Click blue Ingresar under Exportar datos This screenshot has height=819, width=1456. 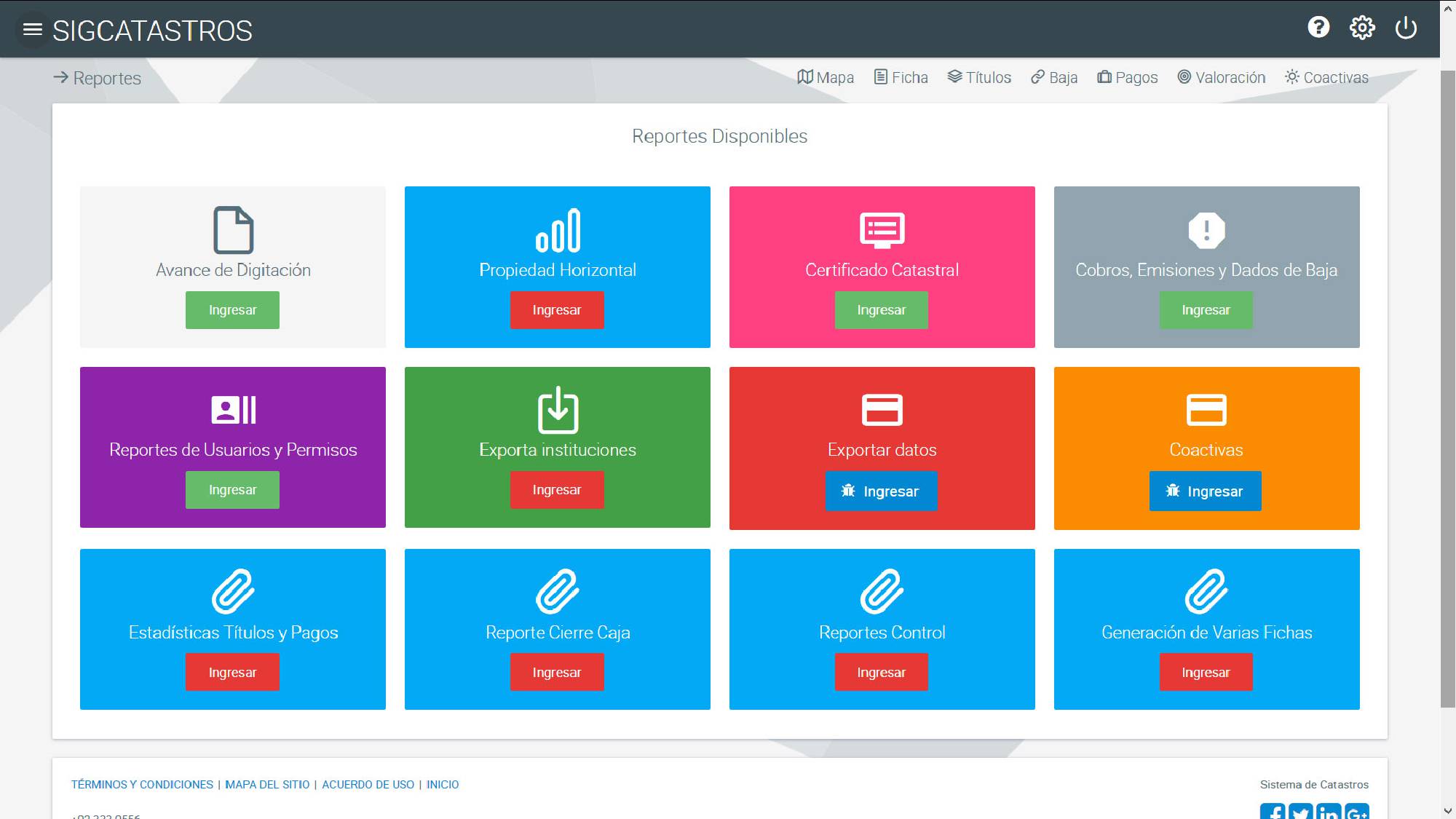(x=882, y=491)
